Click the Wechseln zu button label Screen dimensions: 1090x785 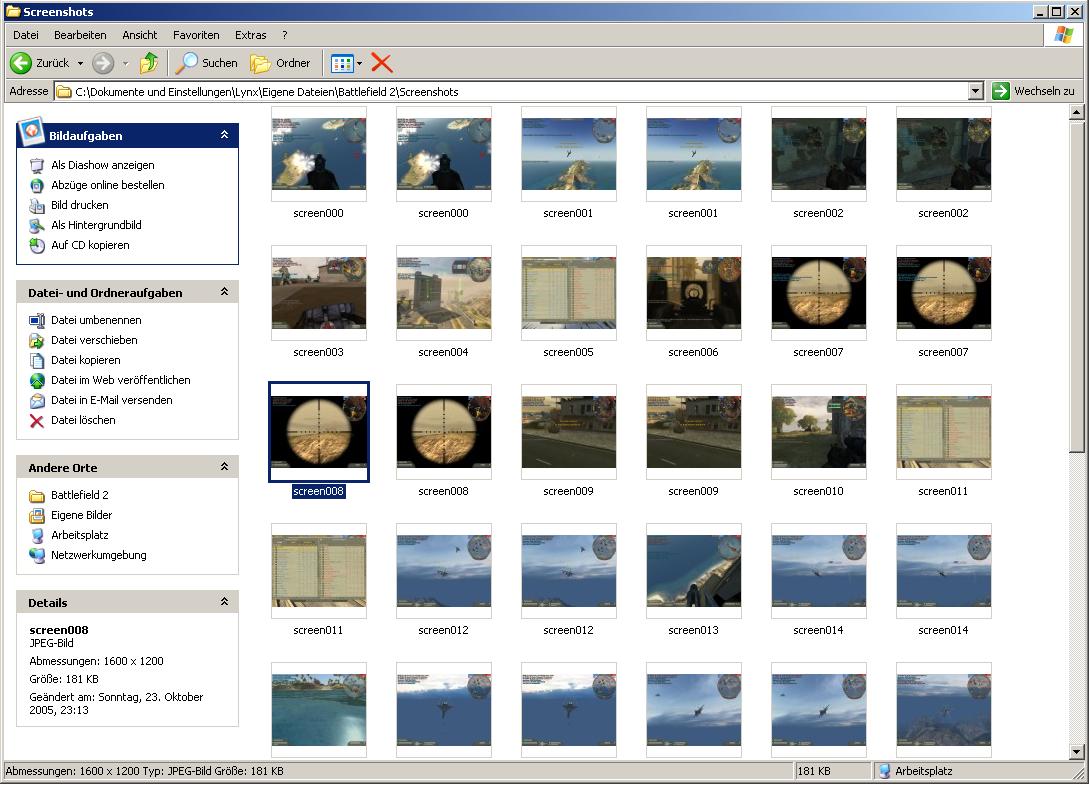click(1043, 91)
